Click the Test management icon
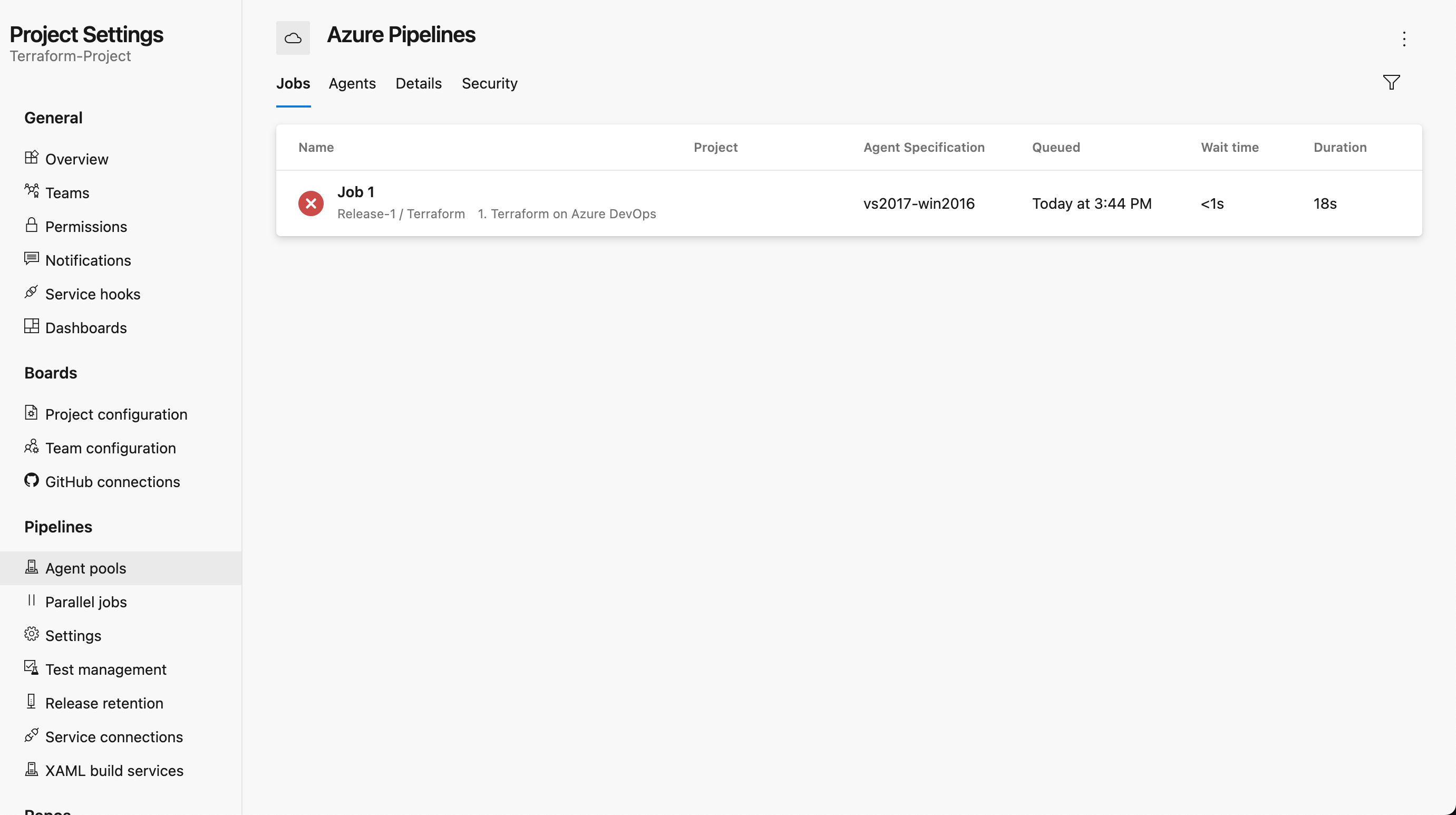 click(x=32, y=668)
